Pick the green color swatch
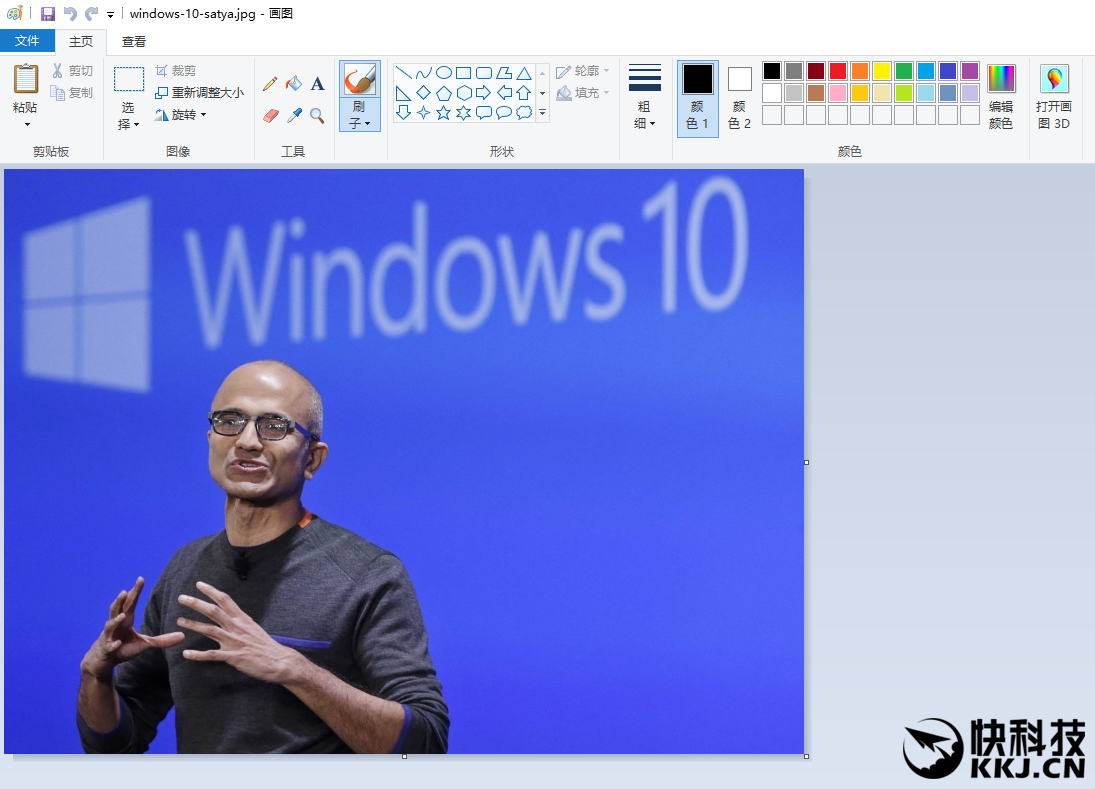The height and width of the screenshot is (789, 1095). pos(904,71)
